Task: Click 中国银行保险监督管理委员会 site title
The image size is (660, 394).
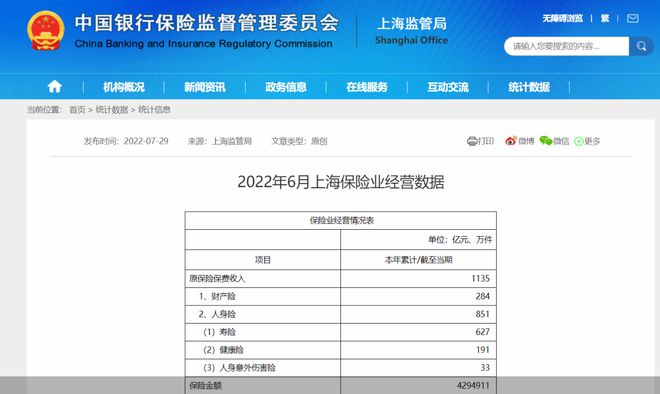Action: (207, 23)
